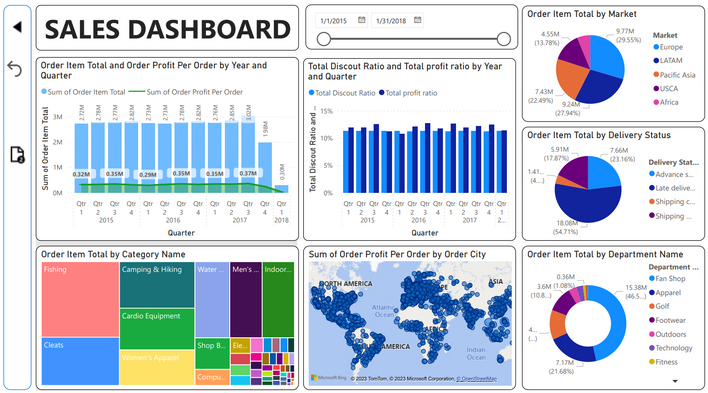Select Africa in the Market legend

(666, 102)
